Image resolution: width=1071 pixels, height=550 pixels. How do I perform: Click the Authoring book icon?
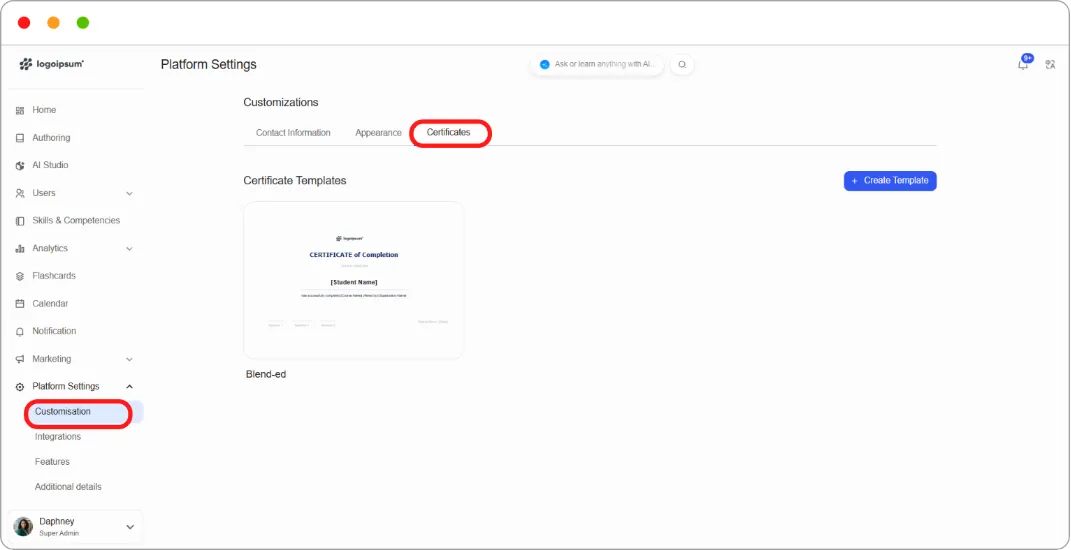tap(20, 138)
